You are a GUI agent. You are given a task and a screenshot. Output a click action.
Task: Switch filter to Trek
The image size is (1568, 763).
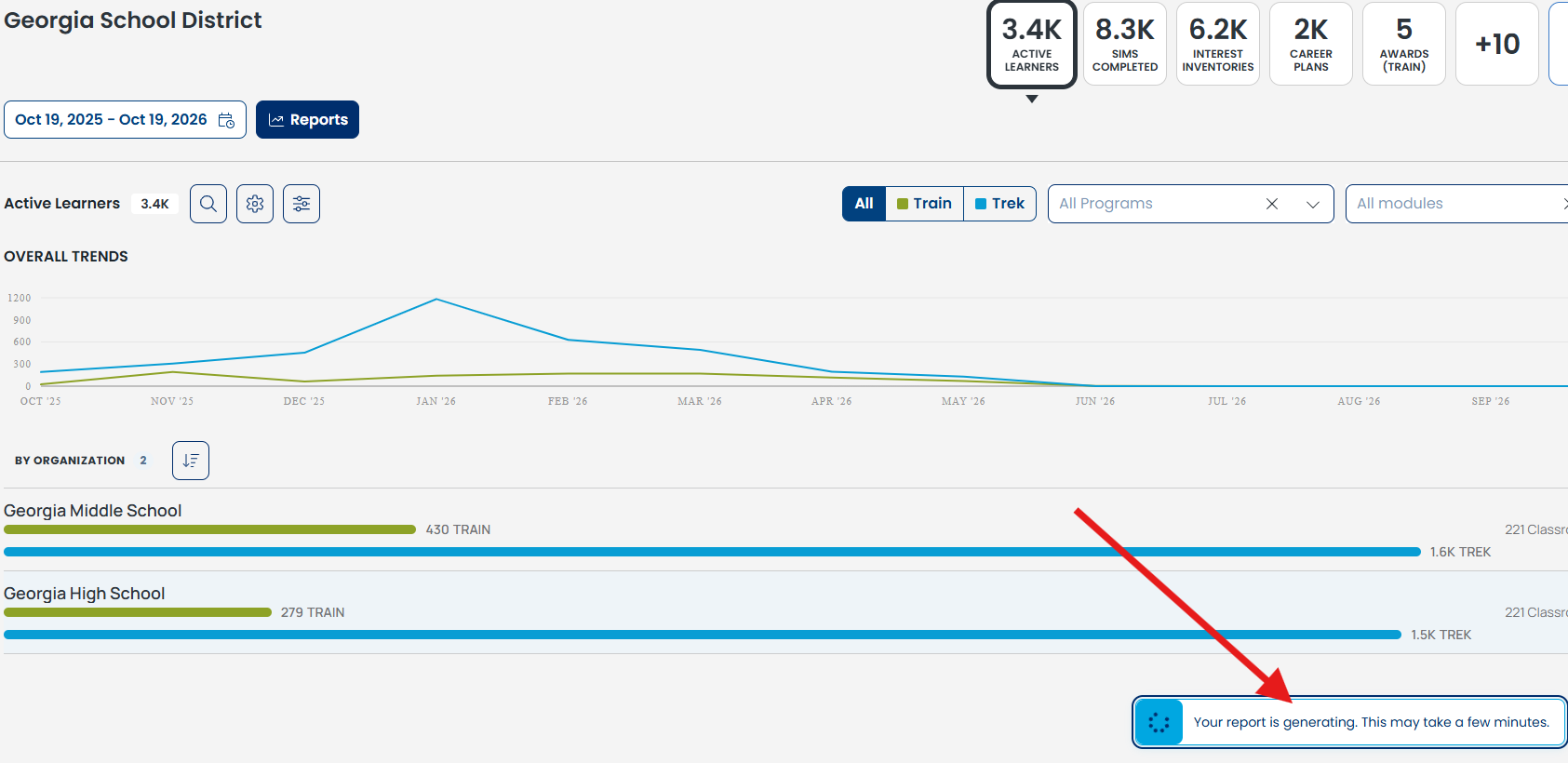(x=999, y=204)
